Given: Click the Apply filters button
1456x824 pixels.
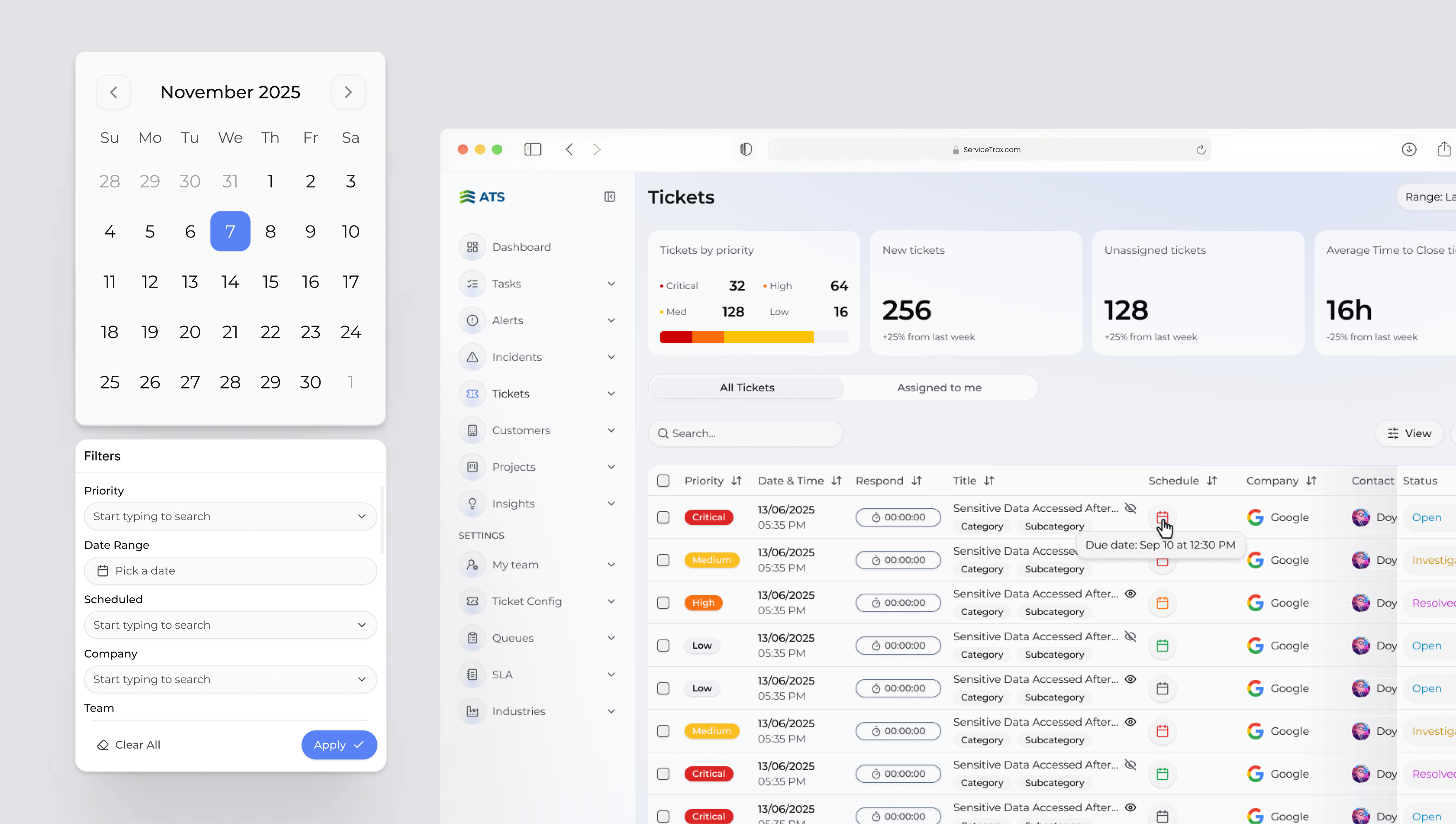Looking at the screenshot, I should [x=338, y=745].
